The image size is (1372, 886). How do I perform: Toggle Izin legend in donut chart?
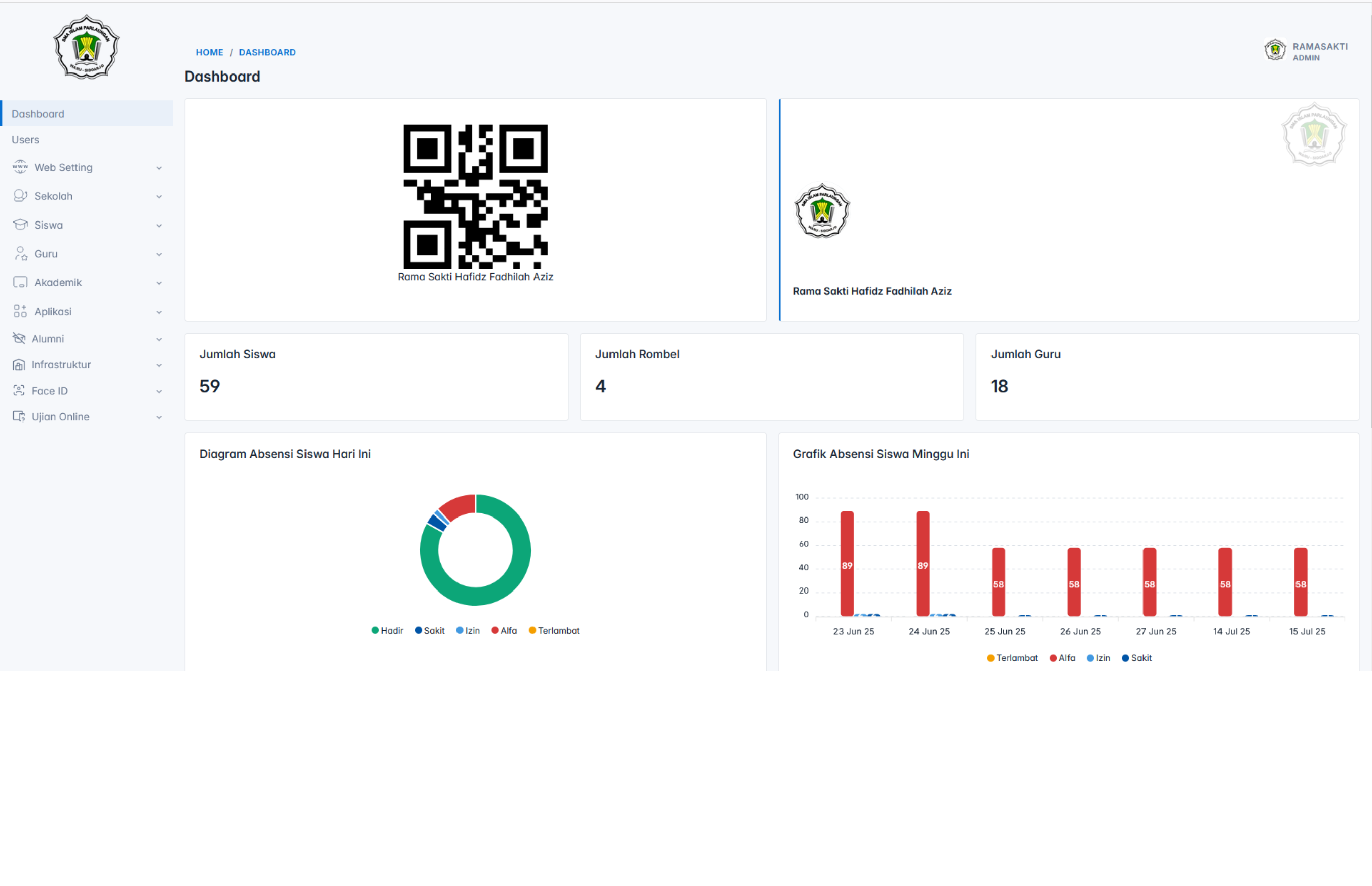pos(468,631)
